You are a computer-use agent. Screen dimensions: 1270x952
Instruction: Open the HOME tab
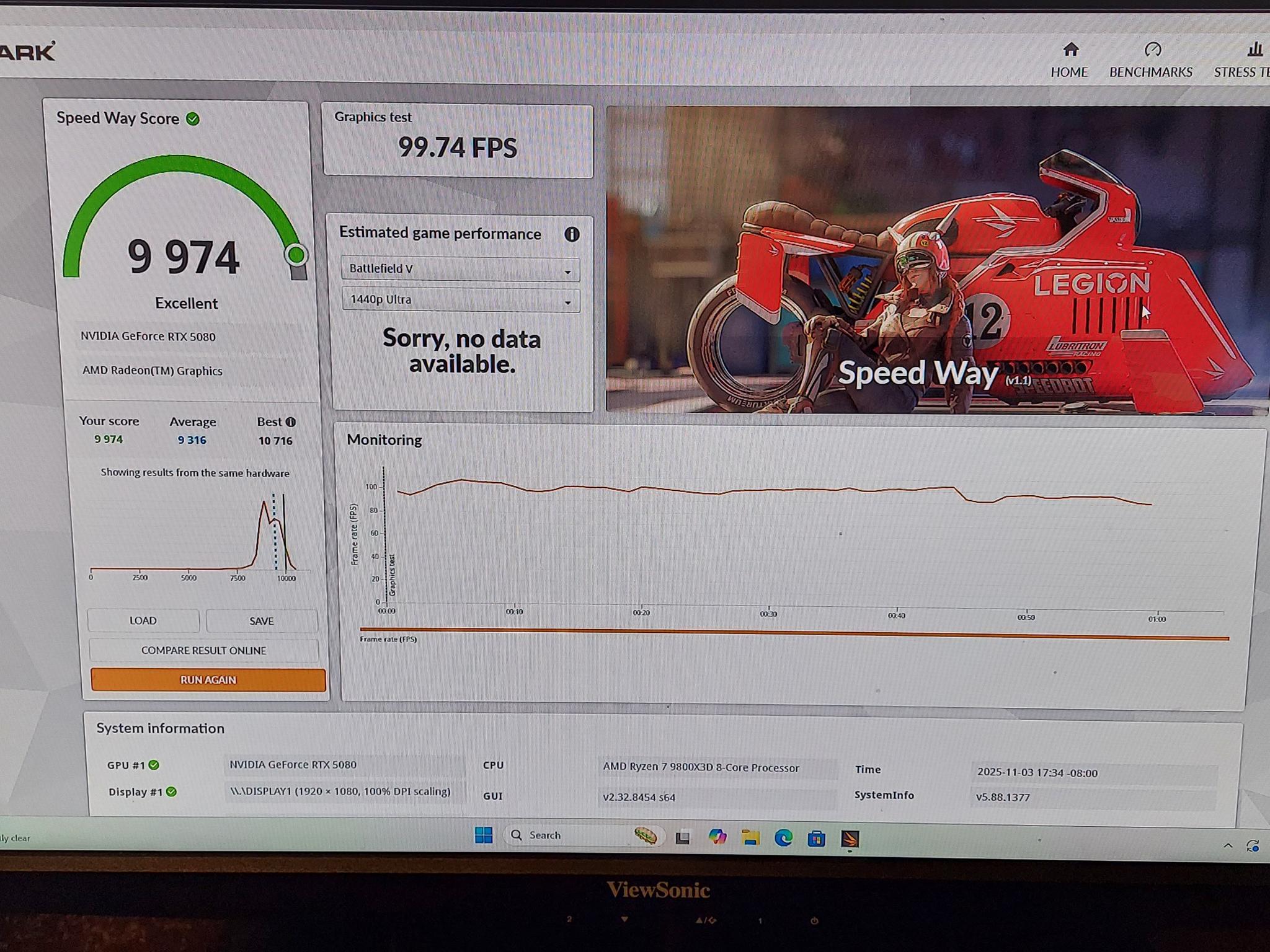point(1069,60)
